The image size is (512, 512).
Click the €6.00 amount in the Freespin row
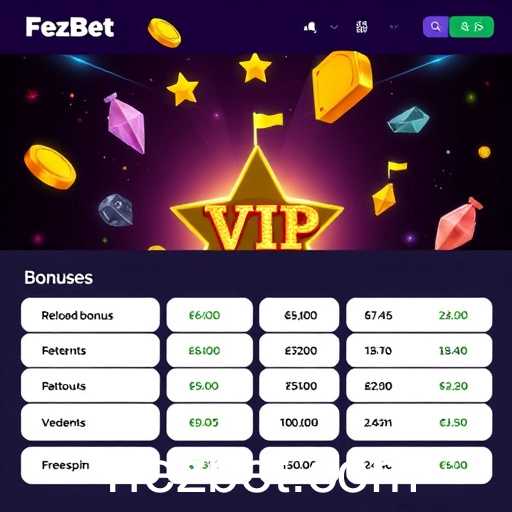(453, 465)
